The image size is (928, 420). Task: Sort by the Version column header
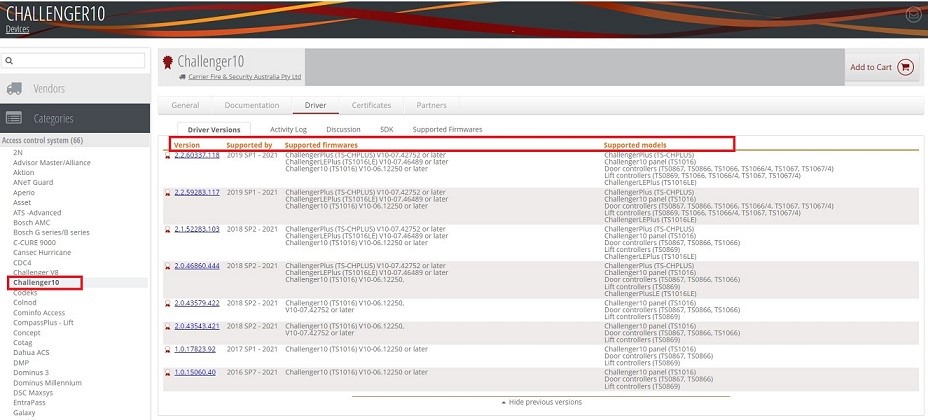pos(186,145)
